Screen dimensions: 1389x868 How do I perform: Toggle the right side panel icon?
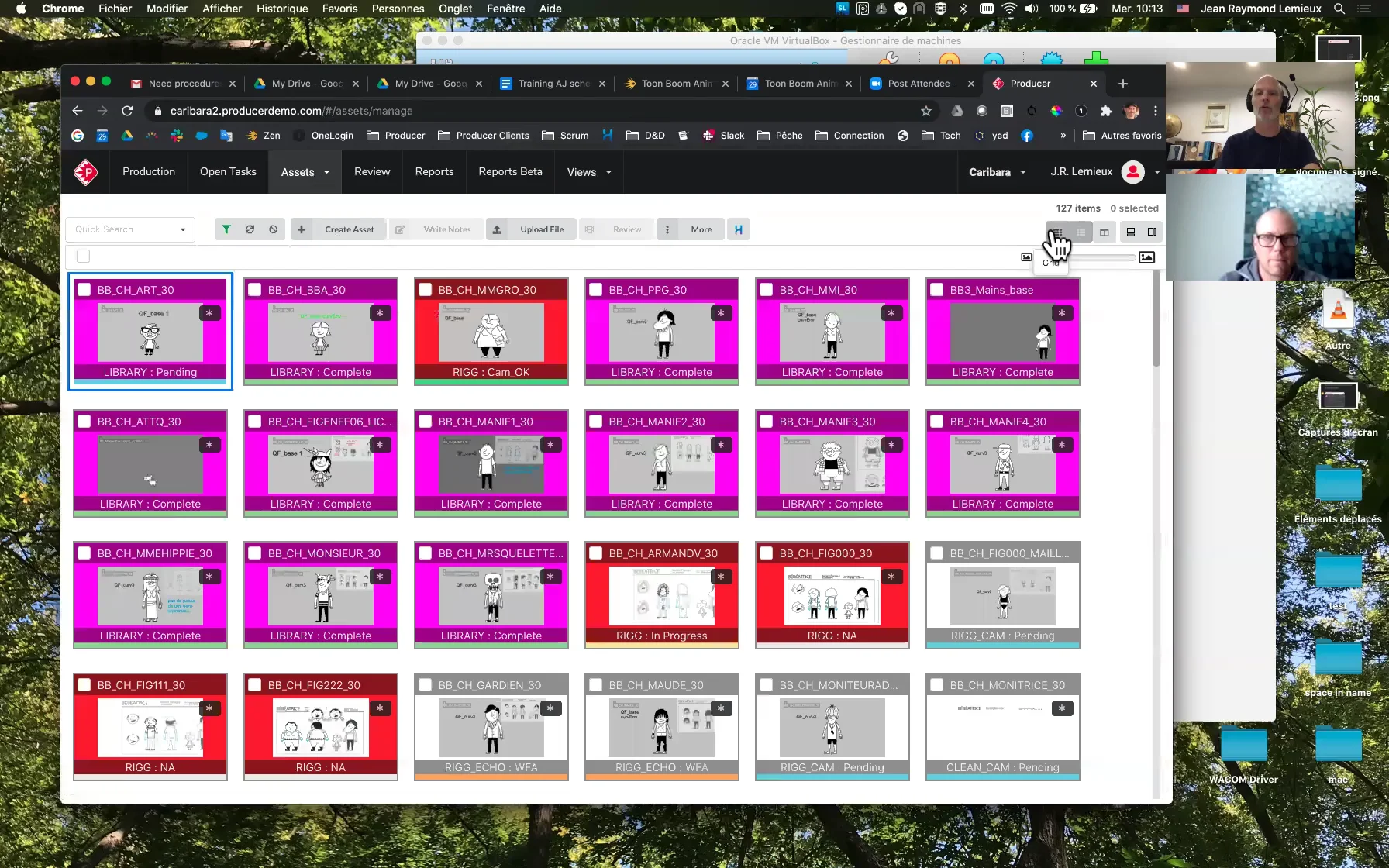pos(1152,232)
